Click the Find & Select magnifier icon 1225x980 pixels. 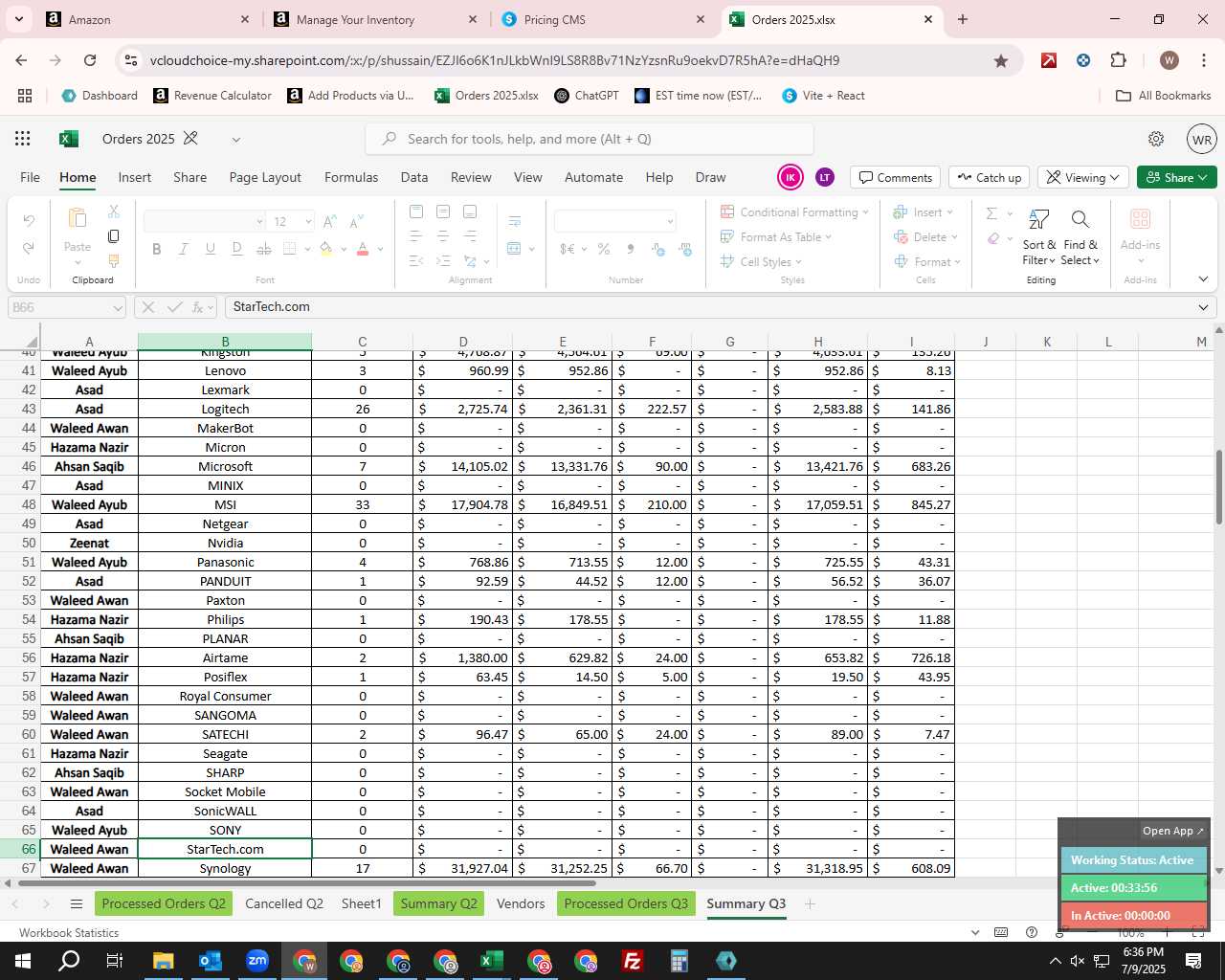pyautogui.click(x=1080, y=220)
